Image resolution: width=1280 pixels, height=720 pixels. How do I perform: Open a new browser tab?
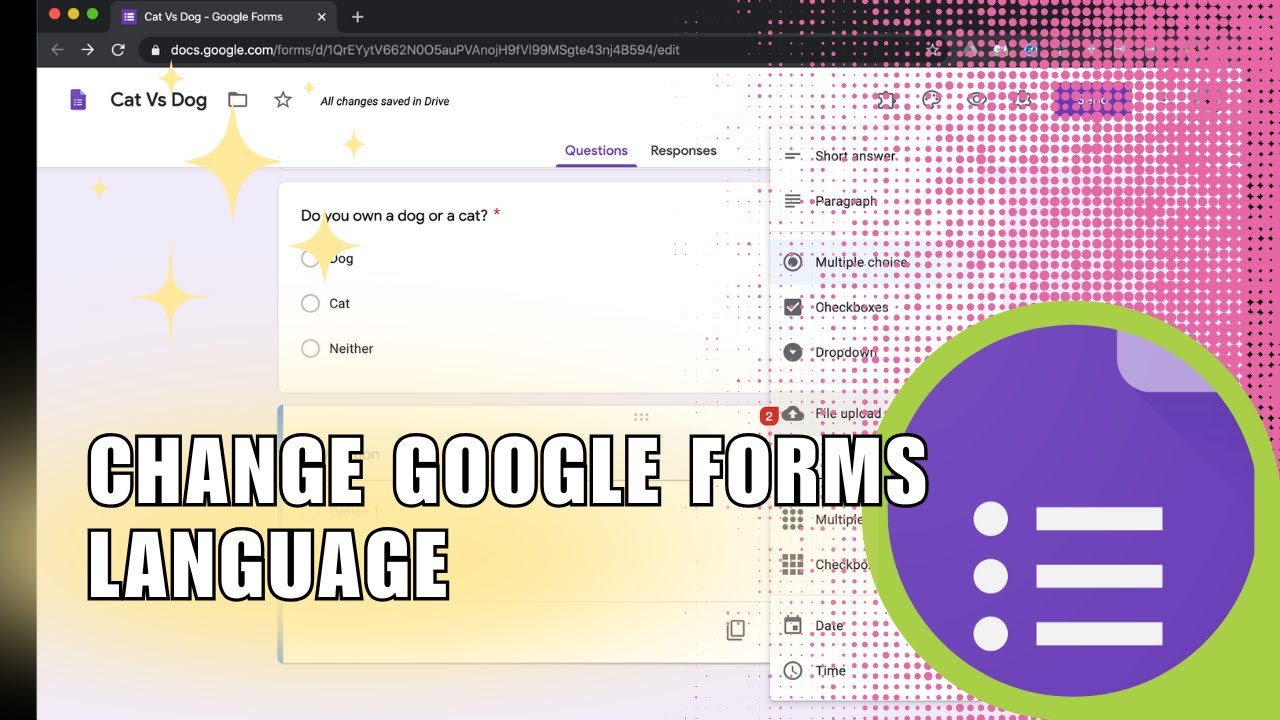click(x=358, y=16)
